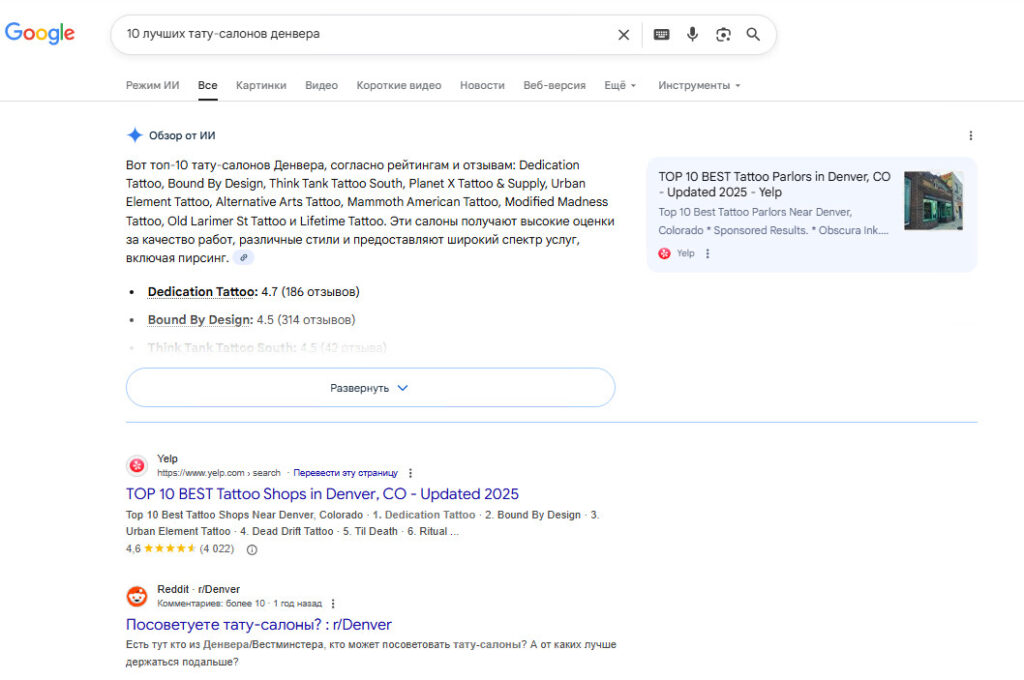1024x680 pixels.
Task: Switch to Видео tab
Action: [321, 86]
